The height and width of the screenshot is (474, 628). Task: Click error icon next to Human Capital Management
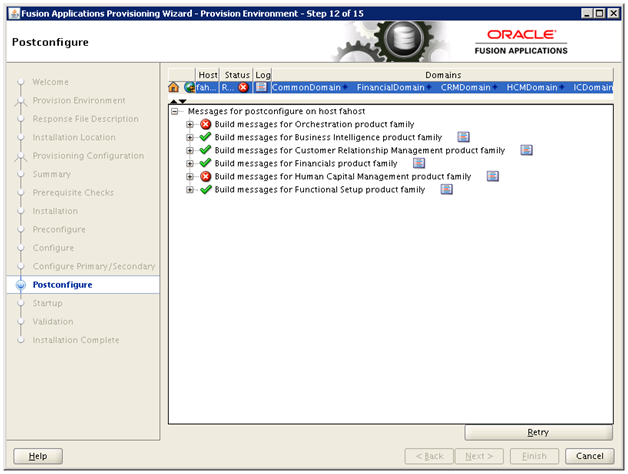click(x=205, y=176)
